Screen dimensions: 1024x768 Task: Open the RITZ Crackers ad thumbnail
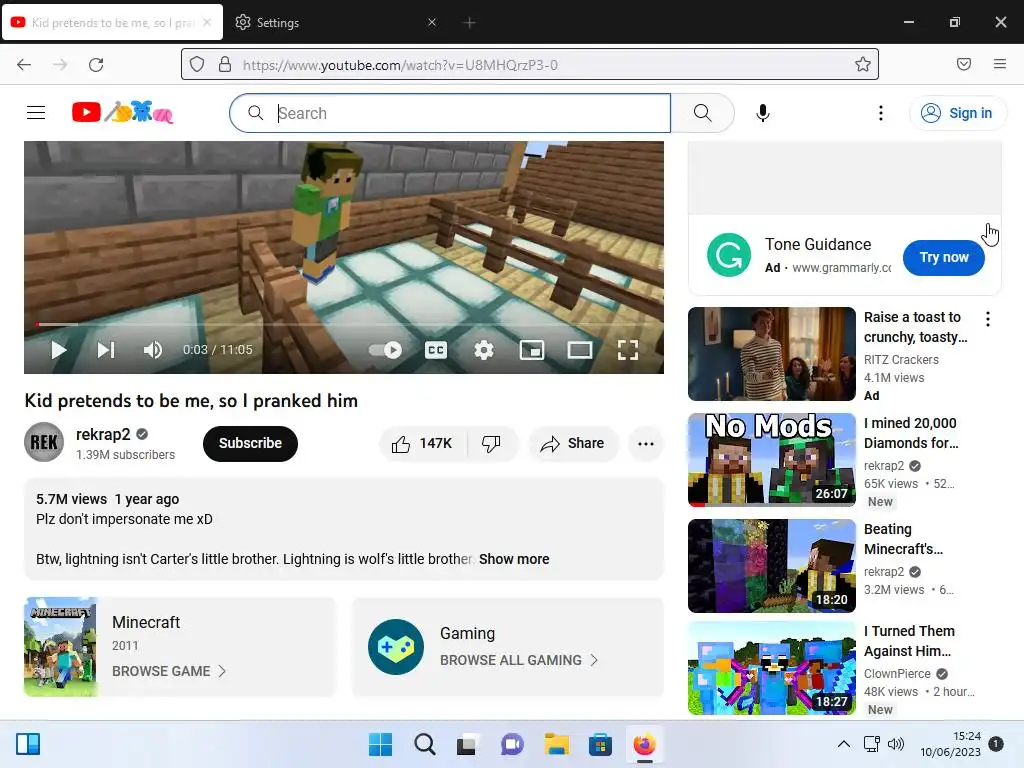[771, 354]
